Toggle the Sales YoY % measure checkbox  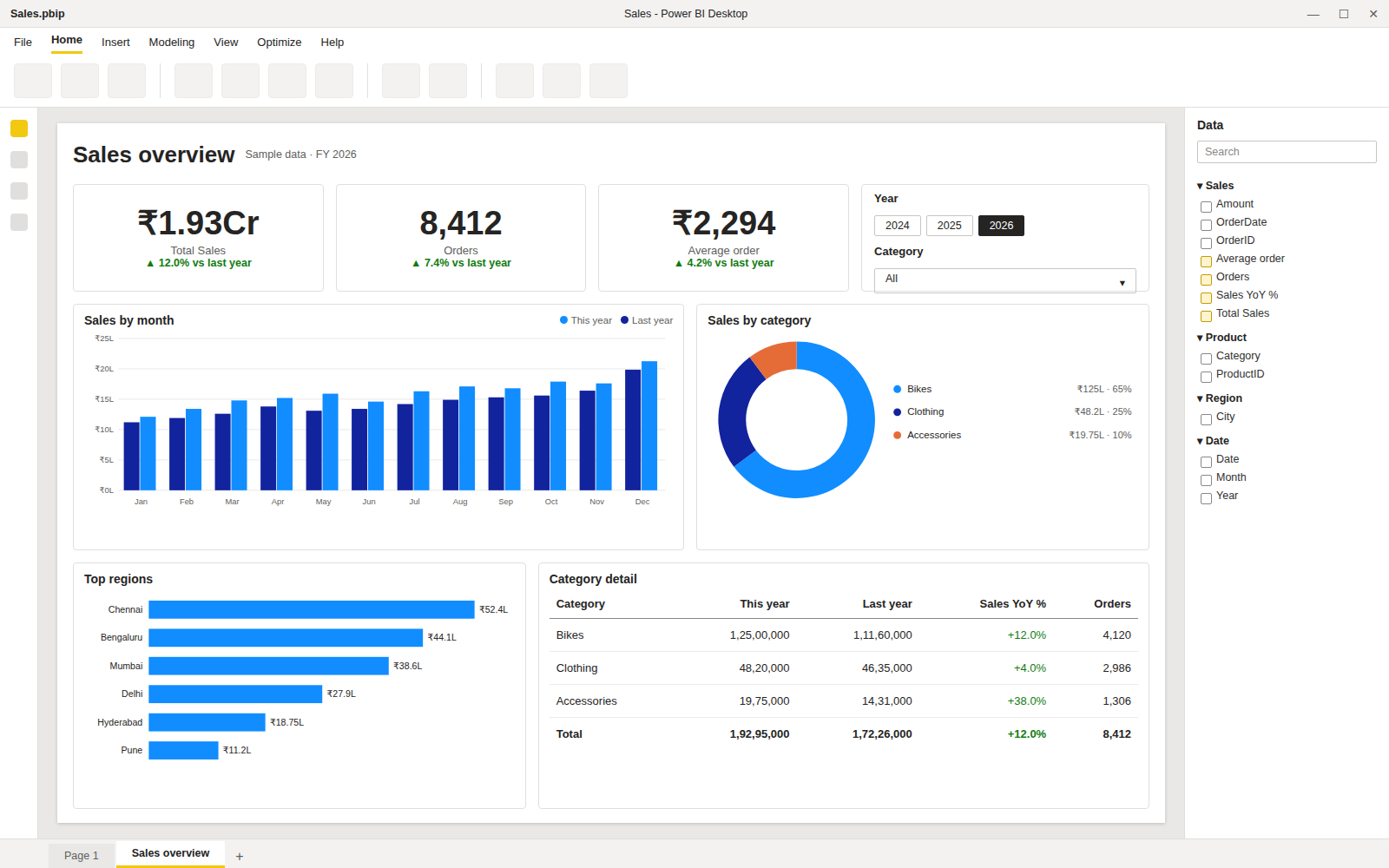click(x=1206, y=298)
